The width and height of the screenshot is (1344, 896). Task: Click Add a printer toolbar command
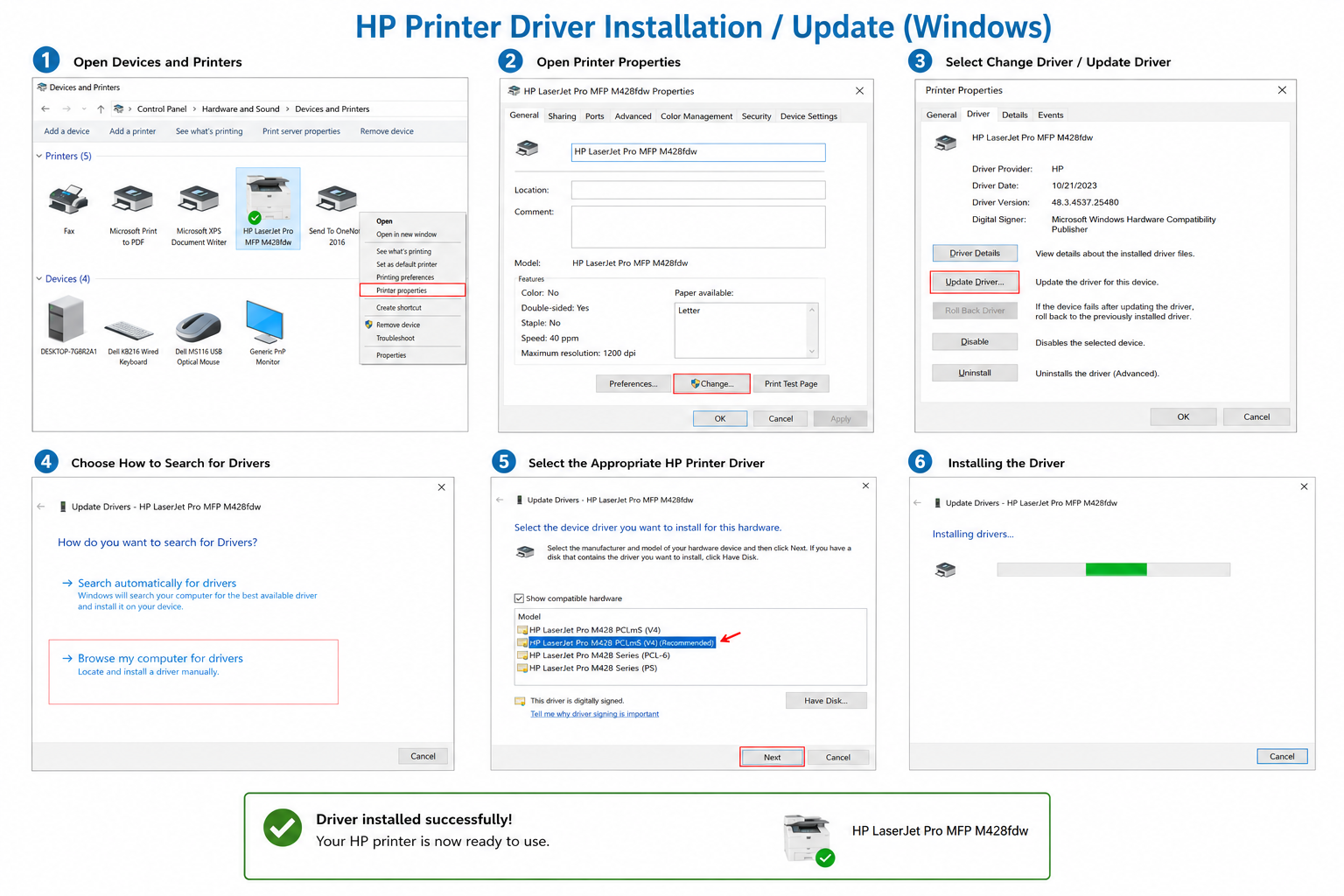[x=132, y=131]
